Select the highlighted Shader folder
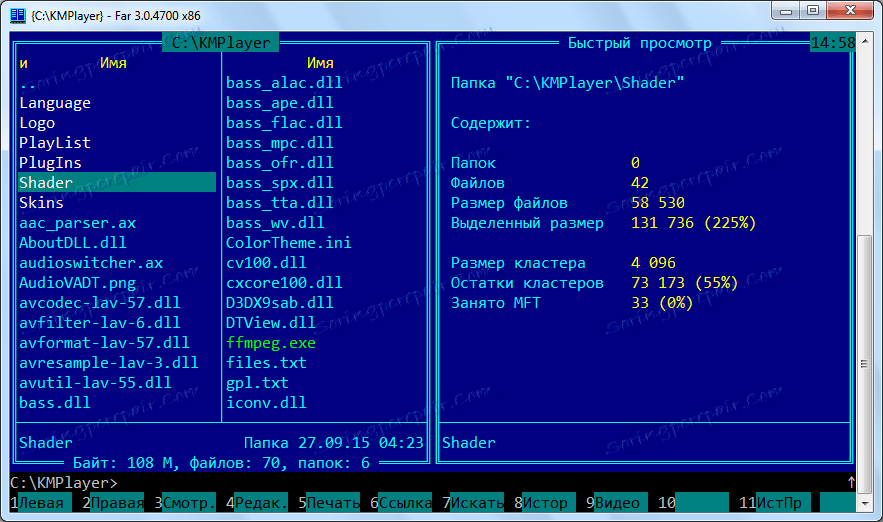Viewport: 883px width, 522px height. pos(117,182)
